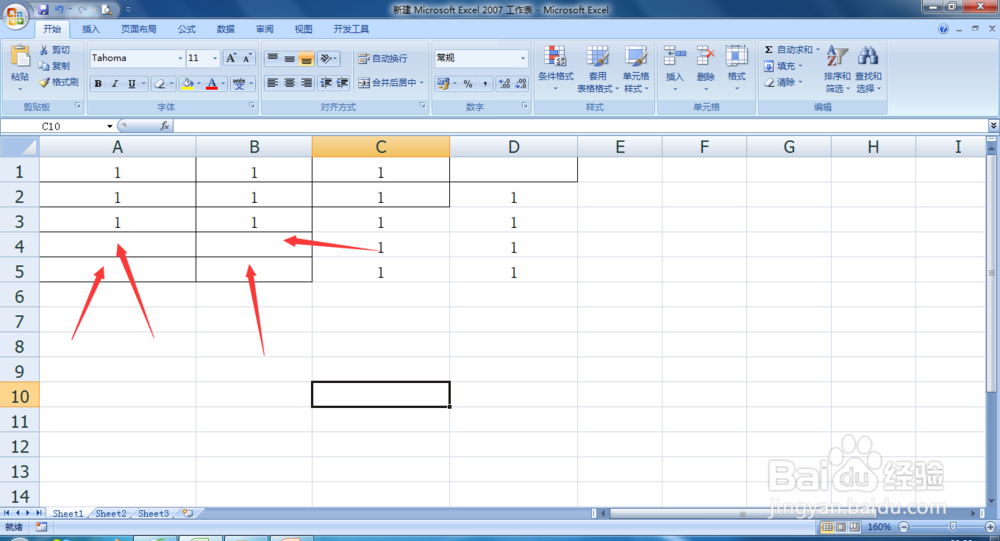Click the borders eraser icon
The width and height of the screenshot is (1000, 541).
[160, 84]
